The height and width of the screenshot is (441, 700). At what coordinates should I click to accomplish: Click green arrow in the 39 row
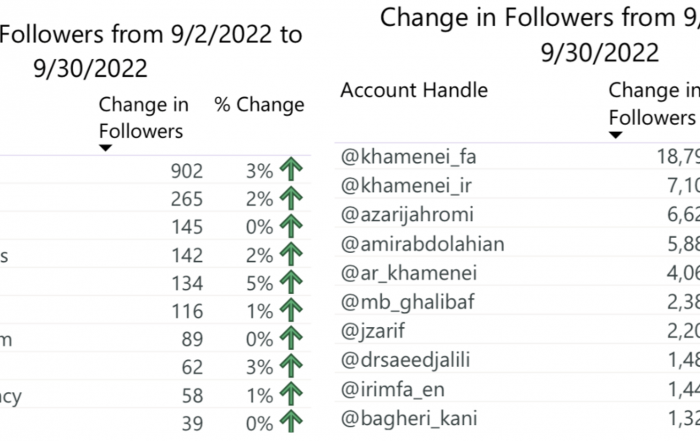pos(292,421)
